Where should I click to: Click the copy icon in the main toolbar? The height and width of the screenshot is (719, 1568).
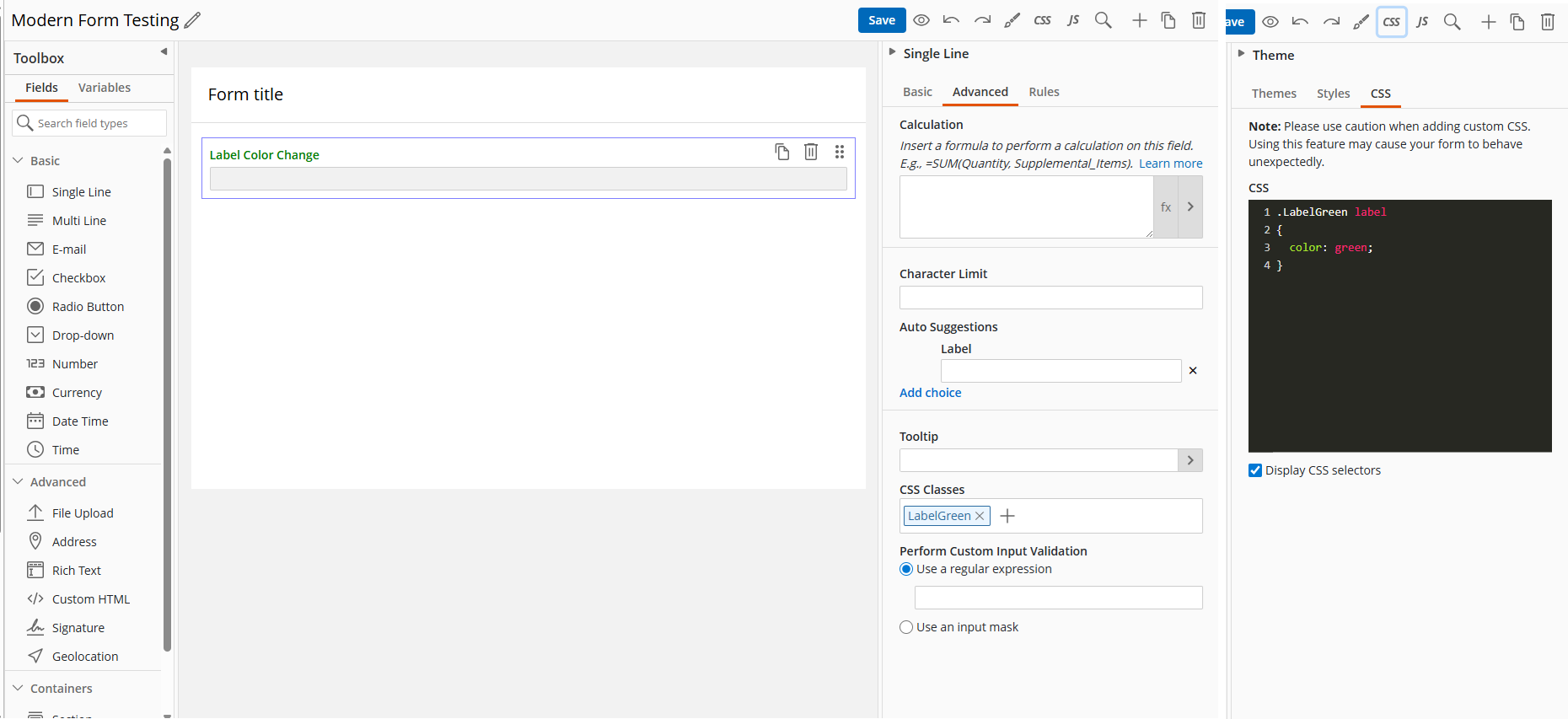(x=1168, y=20)
